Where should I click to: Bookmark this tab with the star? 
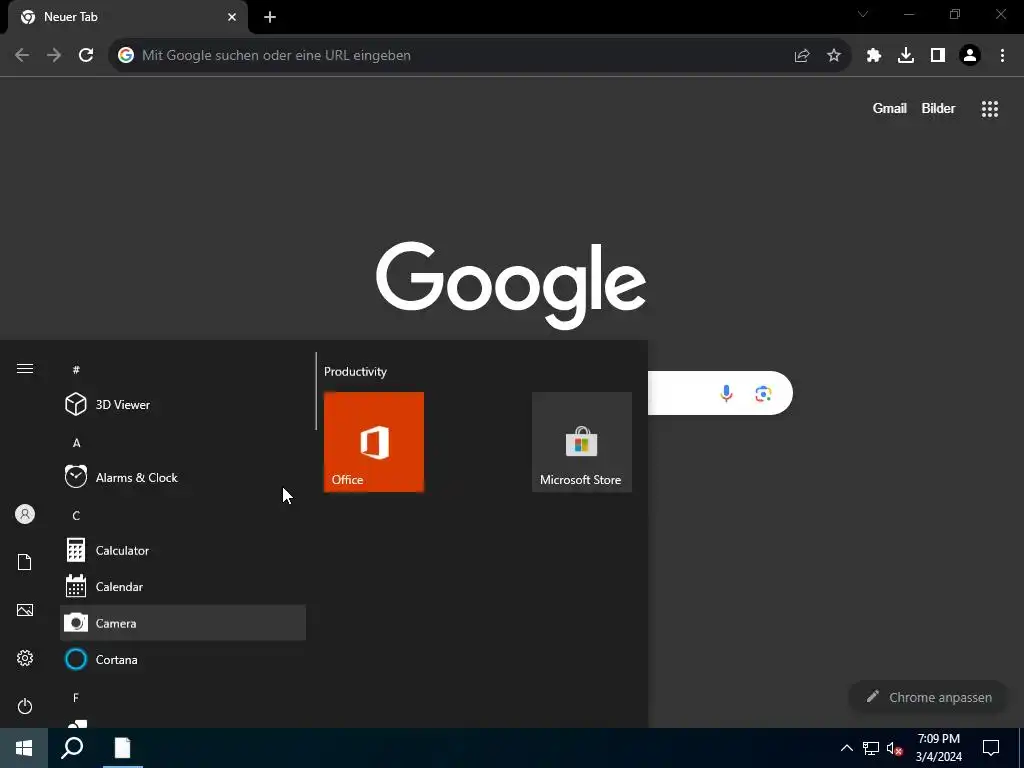pyautogui.click(x=834, y=56)
